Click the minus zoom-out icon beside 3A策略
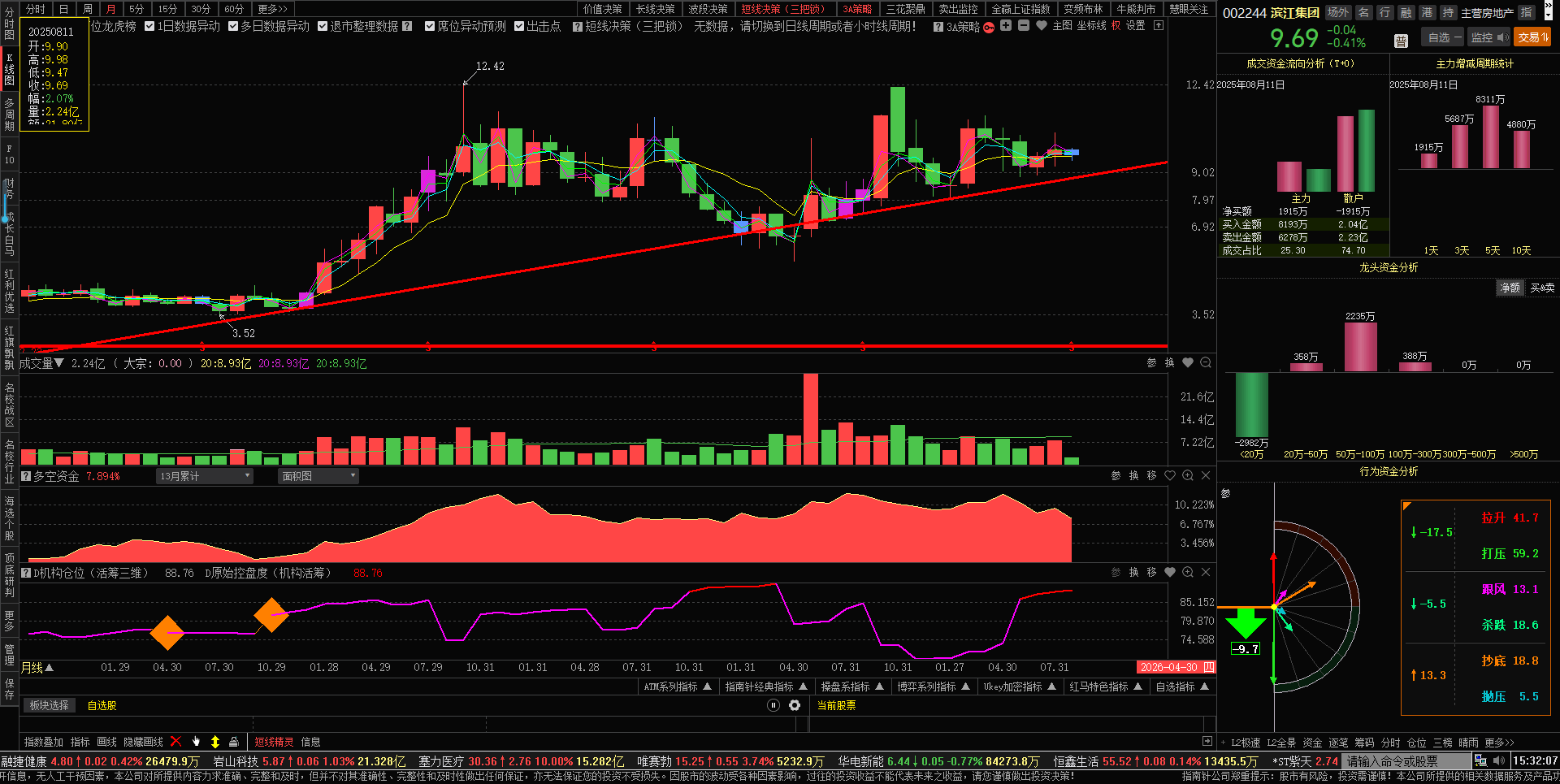Viewport: 1560px width, 784px height. pos(1024,26)
